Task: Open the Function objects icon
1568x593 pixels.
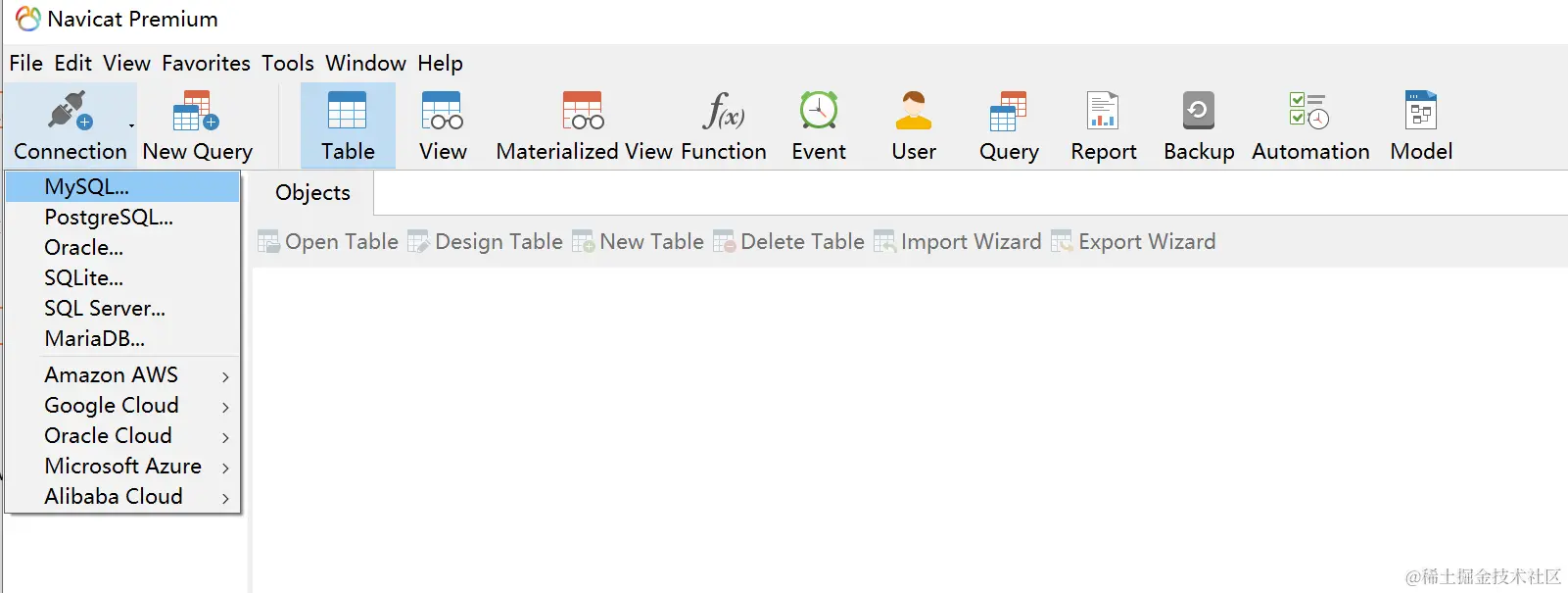Action: [x=723, y=112]
